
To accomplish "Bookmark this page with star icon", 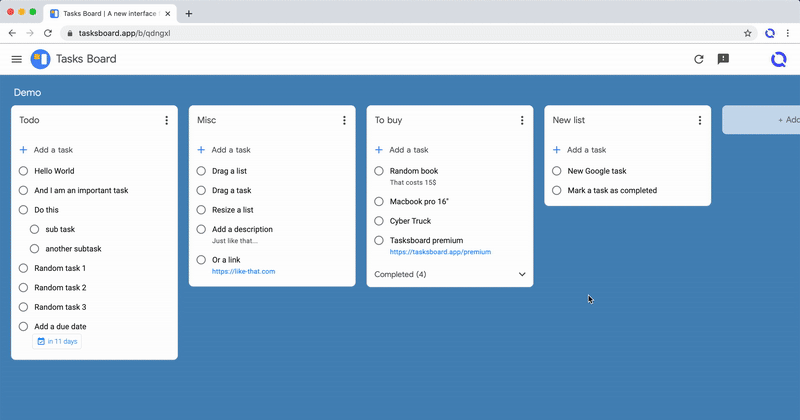I will point(747,33).
